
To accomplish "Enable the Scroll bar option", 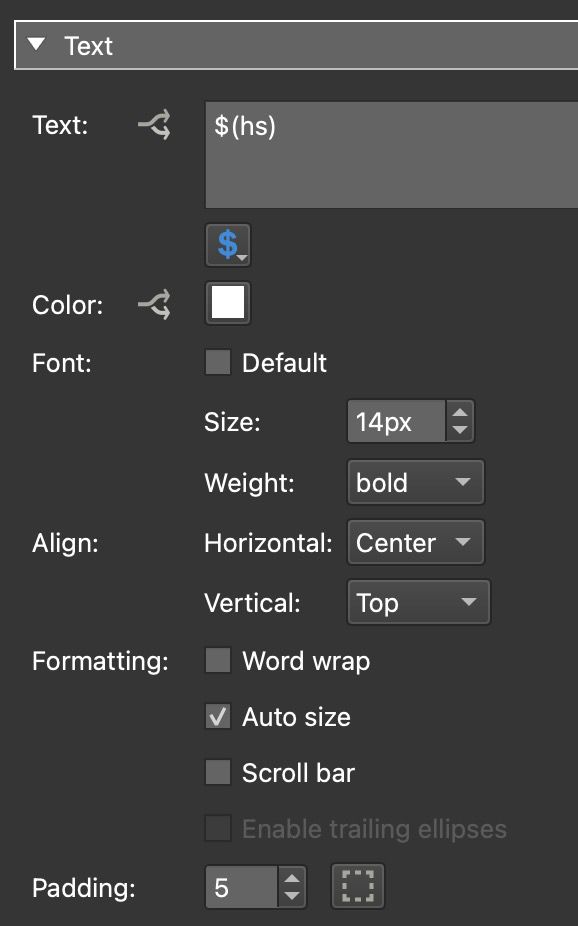I will click(x=216, y=772).
